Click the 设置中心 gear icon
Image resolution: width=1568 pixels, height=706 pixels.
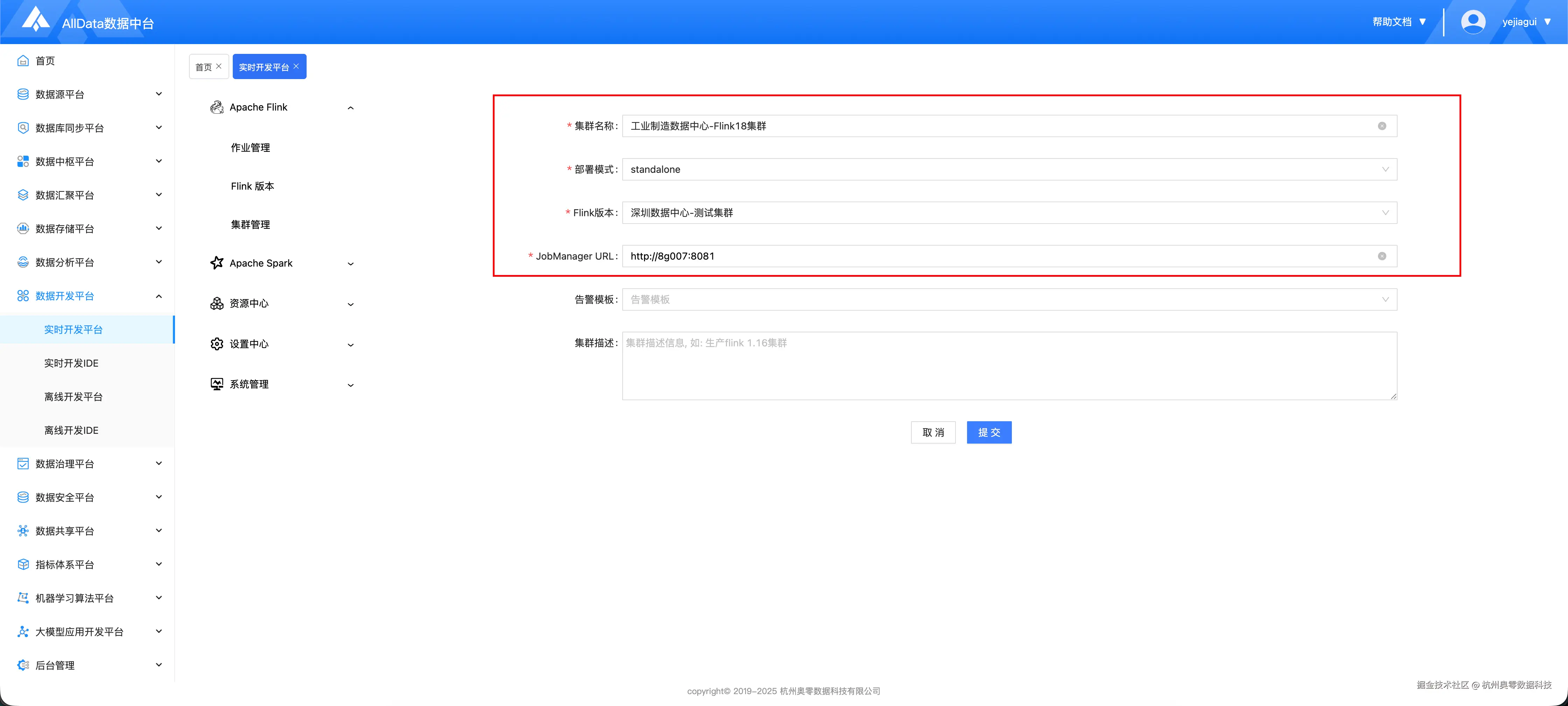click(217, 344)
